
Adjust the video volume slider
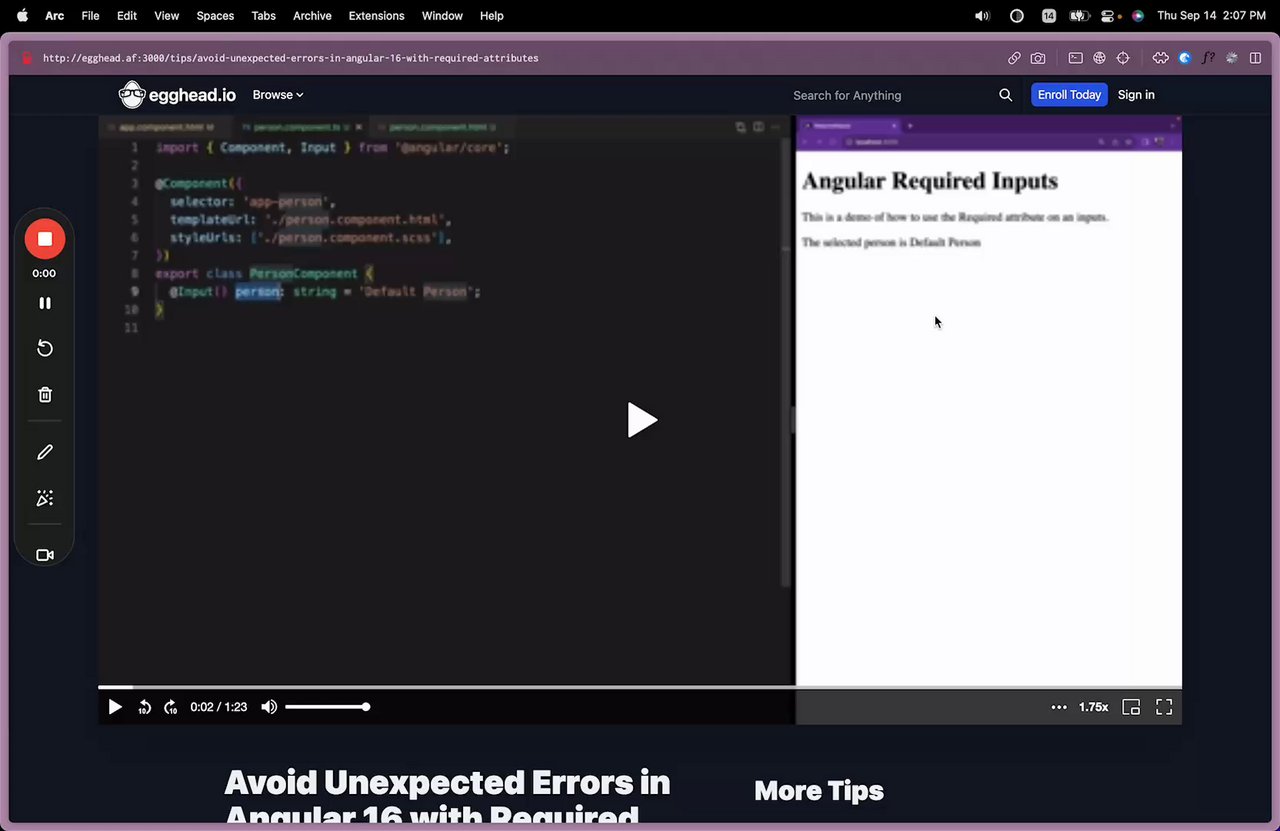tap(327, 707)
